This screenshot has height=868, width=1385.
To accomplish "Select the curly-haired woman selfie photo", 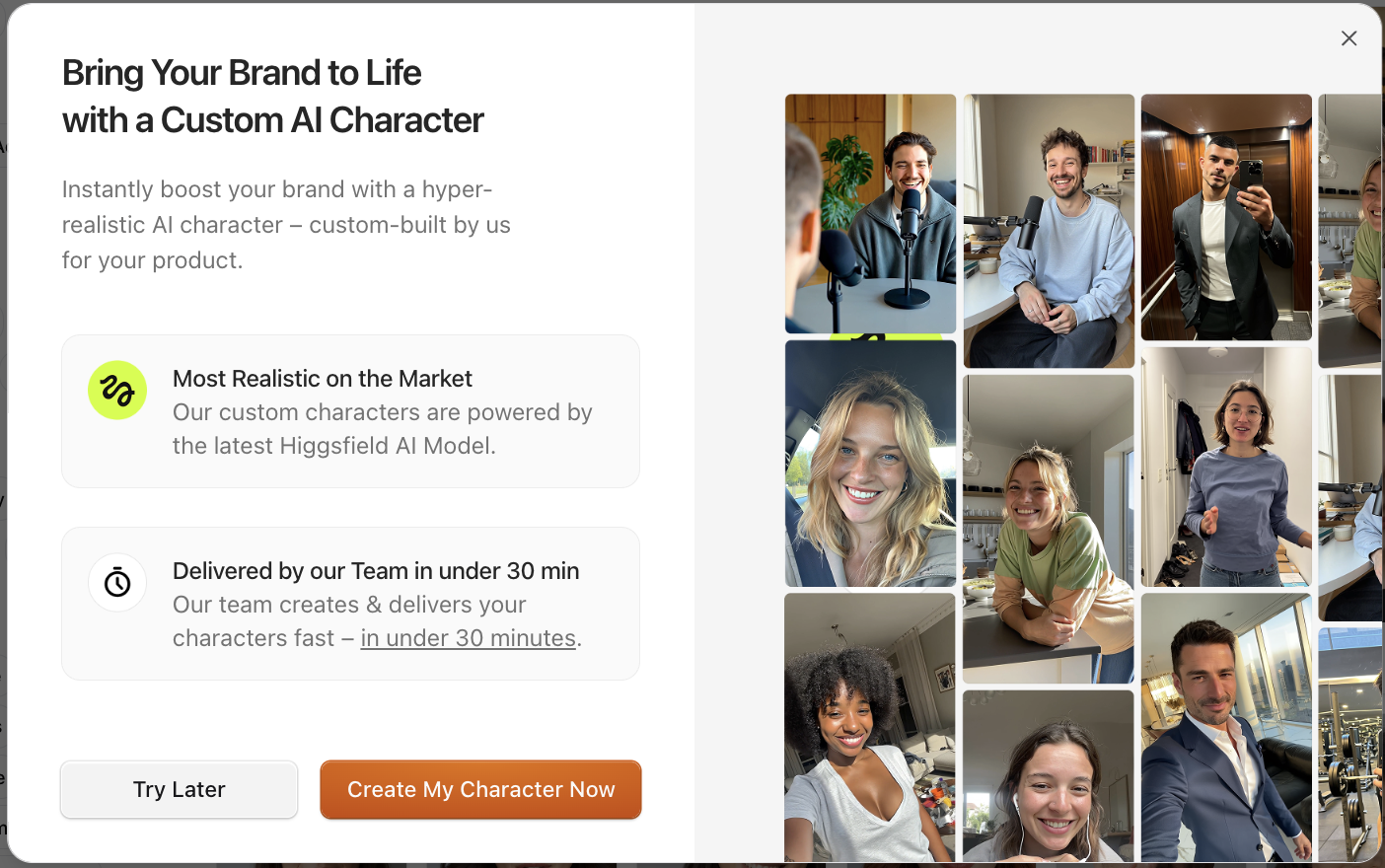I will point(870,728).
